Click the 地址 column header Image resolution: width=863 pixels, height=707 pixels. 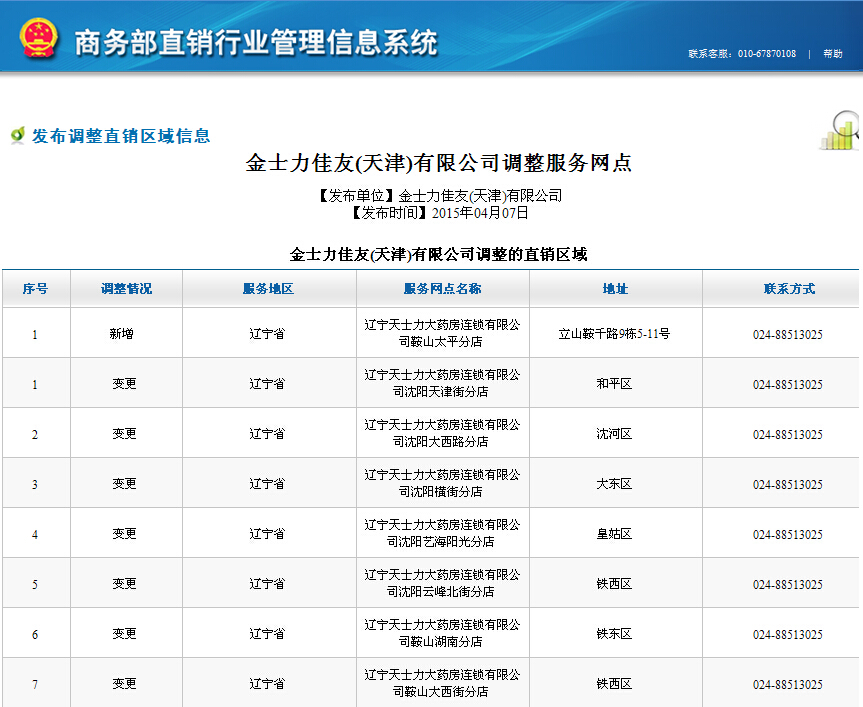(615, 289)
